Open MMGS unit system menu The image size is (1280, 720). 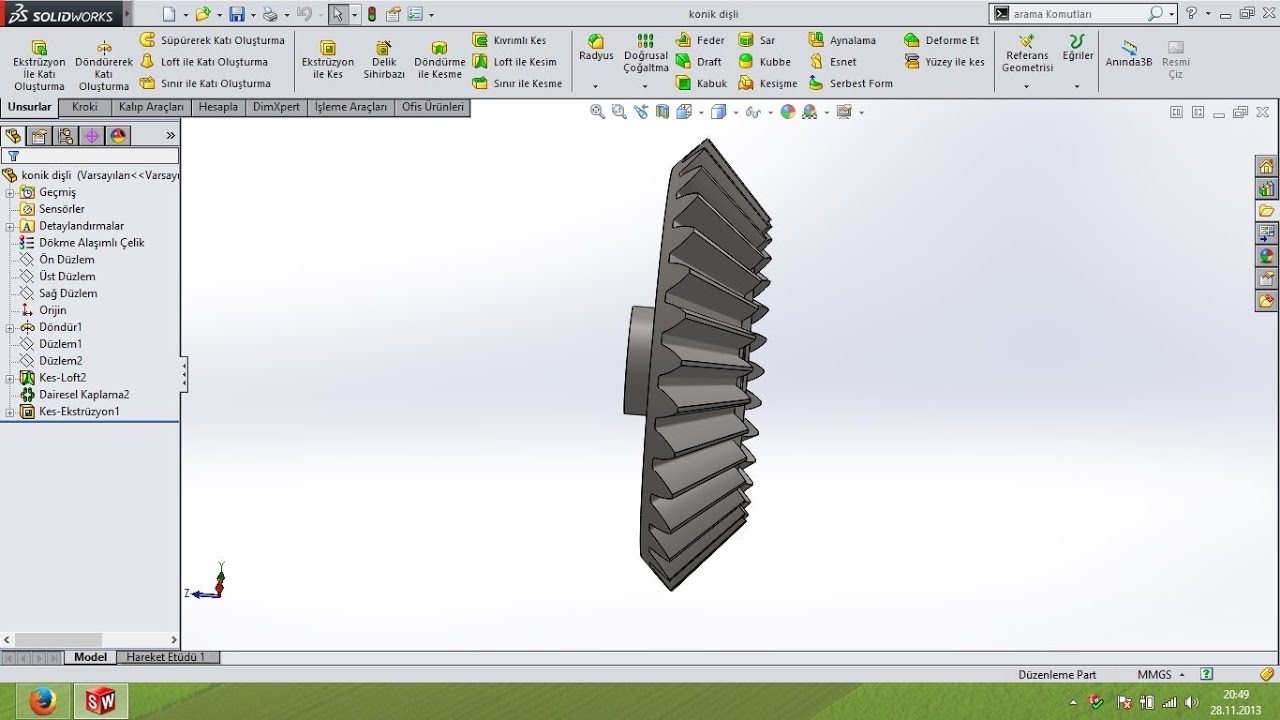point(1161,675)
